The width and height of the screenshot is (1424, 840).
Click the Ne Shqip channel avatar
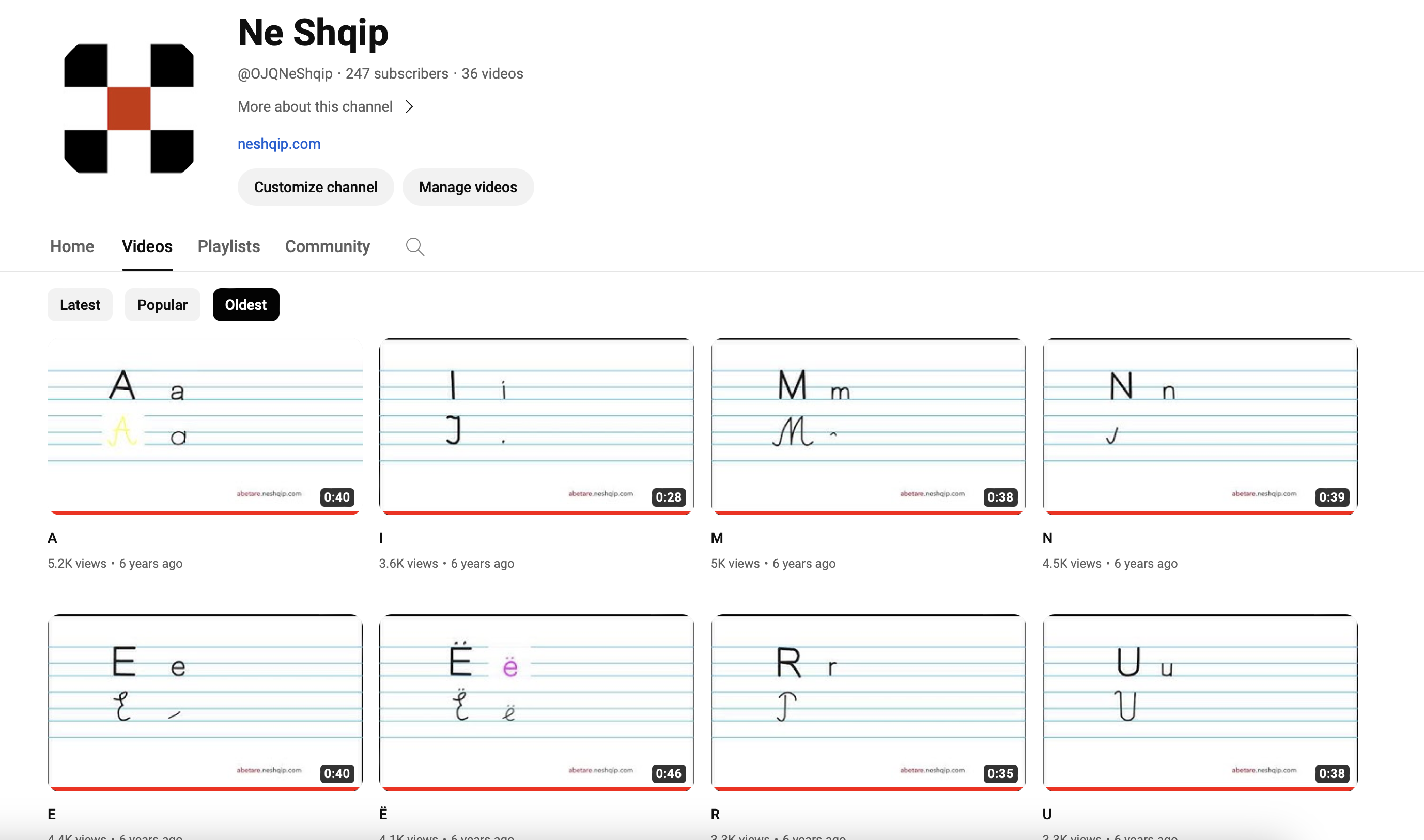pos(129,108)
